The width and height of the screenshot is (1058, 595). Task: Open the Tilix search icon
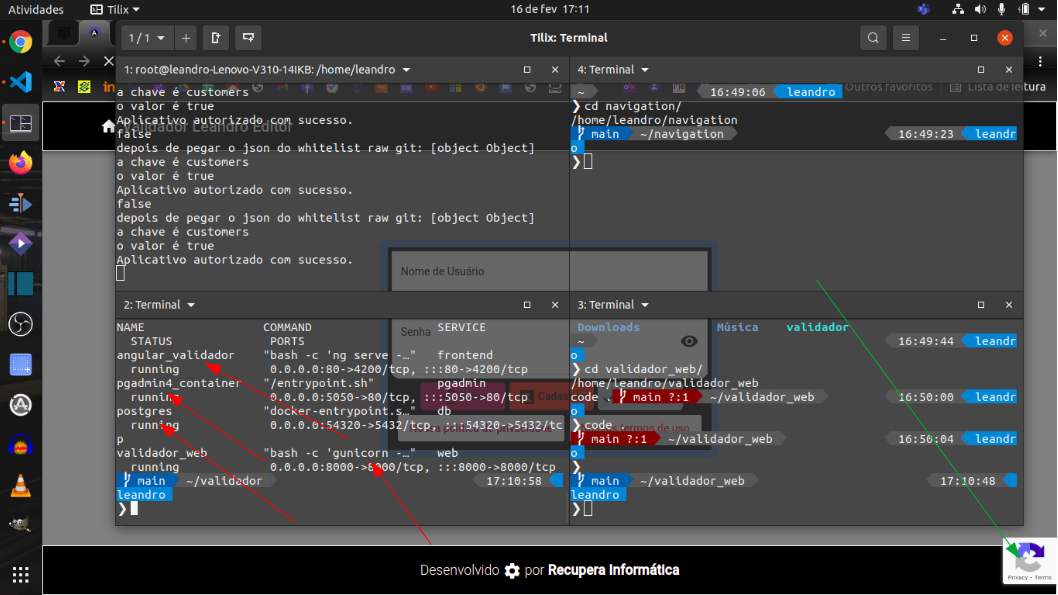click(873, 38)
